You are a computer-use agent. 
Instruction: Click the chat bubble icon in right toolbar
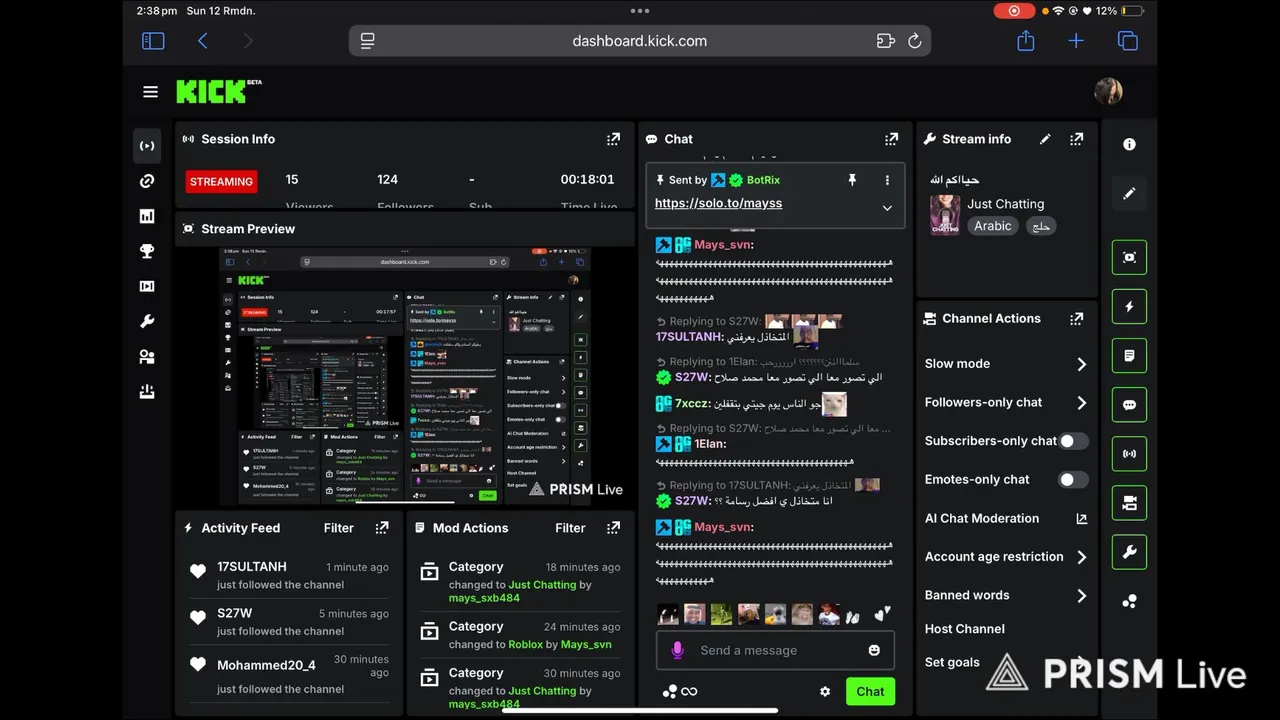[x=1129, y=405]
